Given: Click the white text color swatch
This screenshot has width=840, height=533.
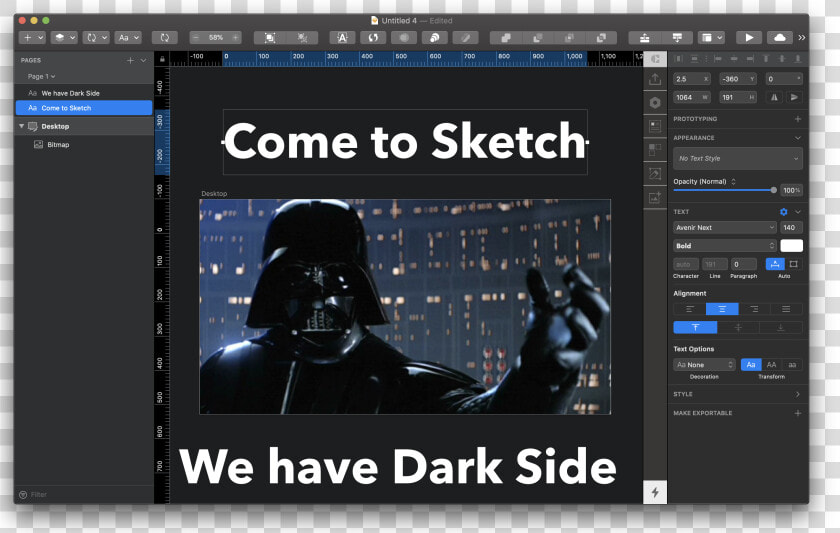Looking at the screenshot, I should click(791, 246).
